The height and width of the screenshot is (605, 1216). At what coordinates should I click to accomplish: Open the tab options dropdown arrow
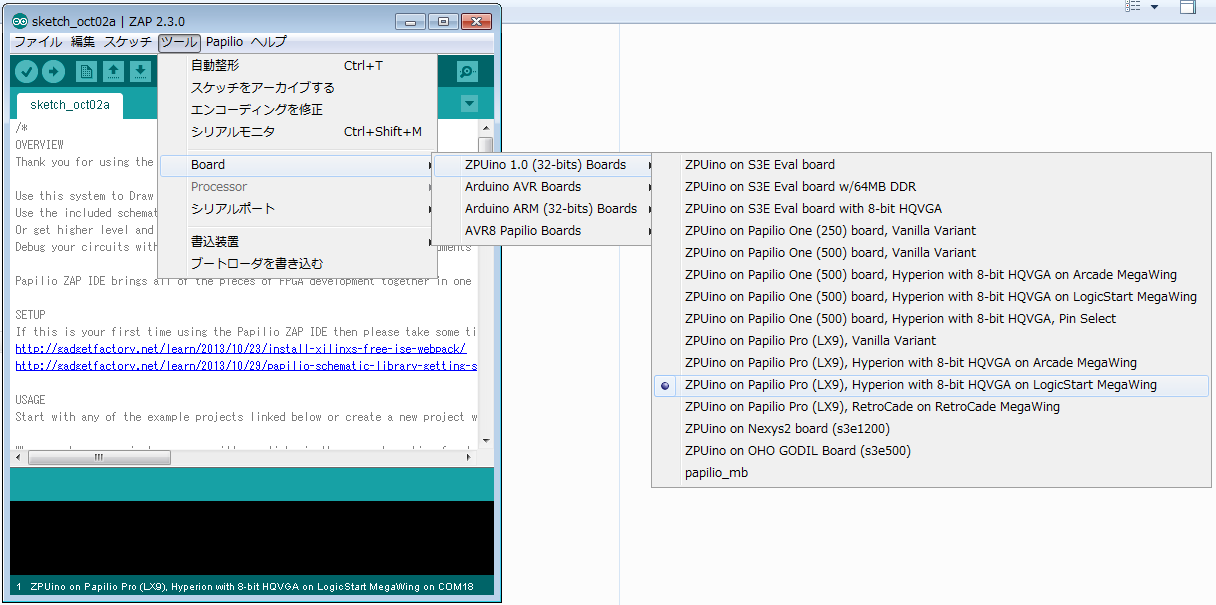(470, 103)
